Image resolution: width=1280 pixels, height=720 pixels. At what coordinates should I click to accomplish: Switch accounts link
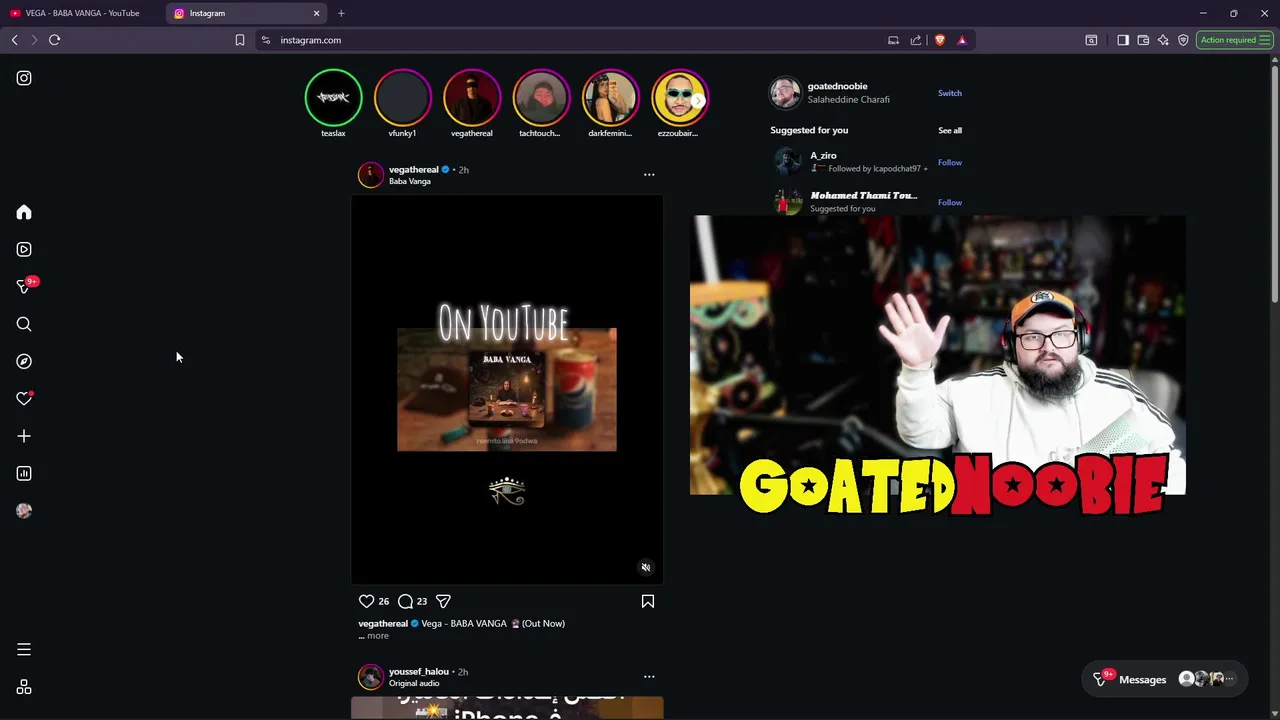[x=950, y=93]
